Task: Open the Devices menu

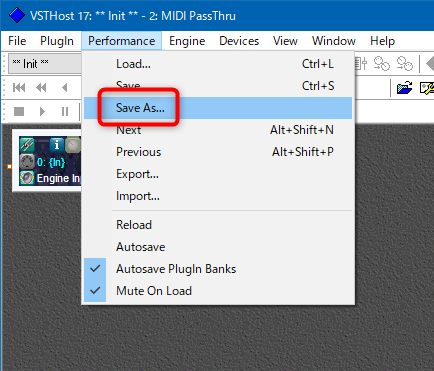Action: pyautogui.click(x=239, y=41)
